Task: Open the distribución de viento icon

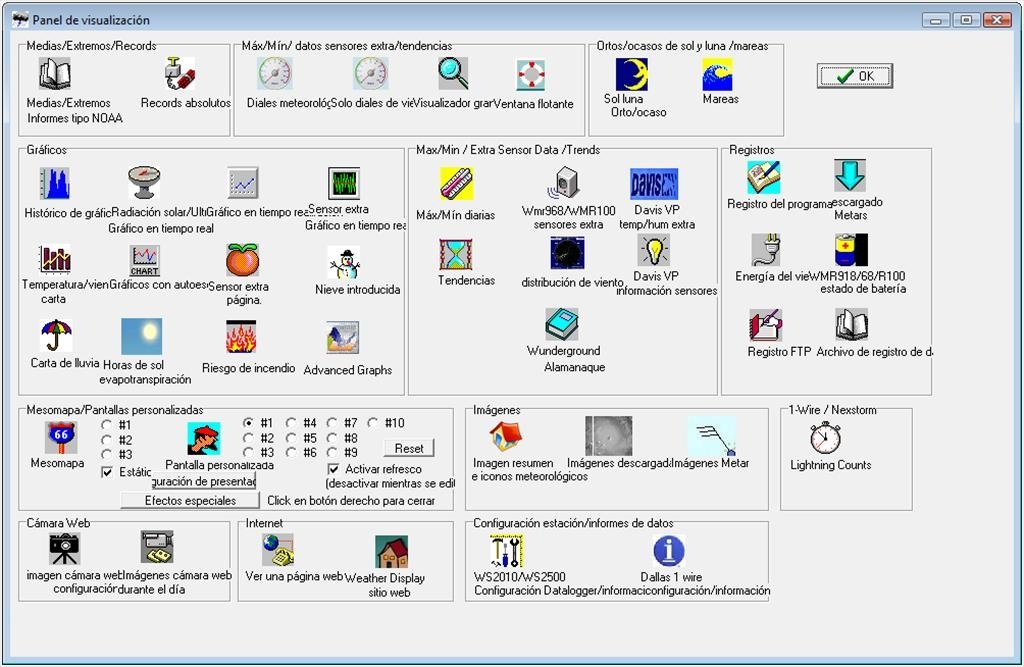Action: (568, 253)
